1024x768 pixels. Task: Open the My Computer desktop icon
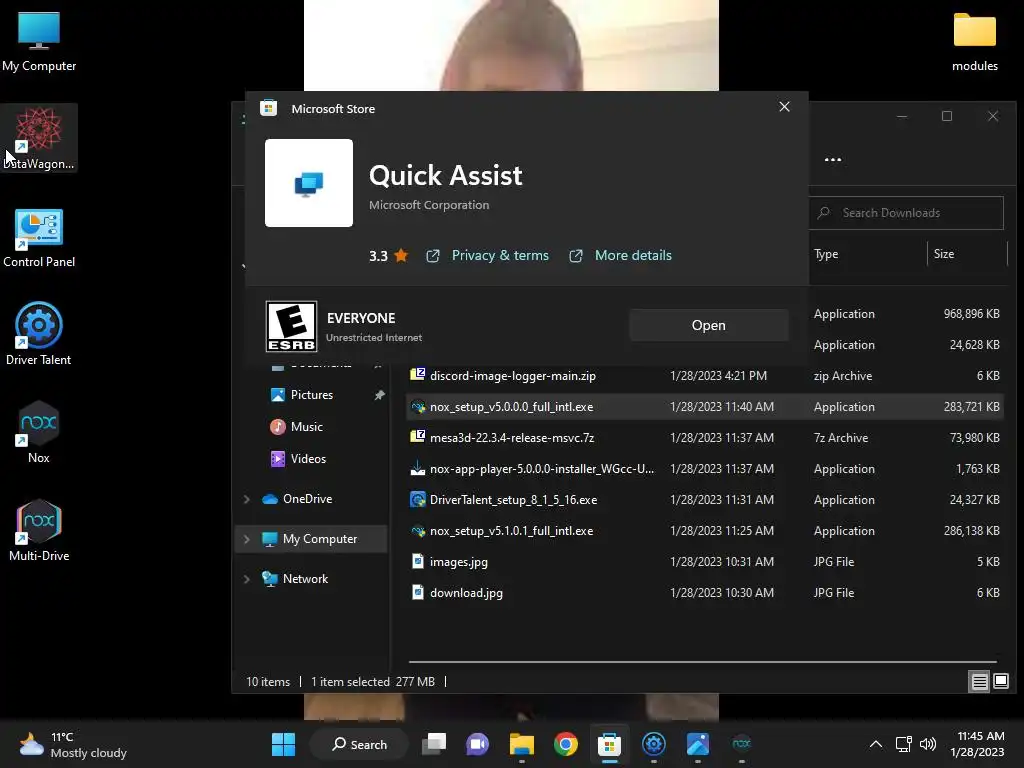[39, 41]
